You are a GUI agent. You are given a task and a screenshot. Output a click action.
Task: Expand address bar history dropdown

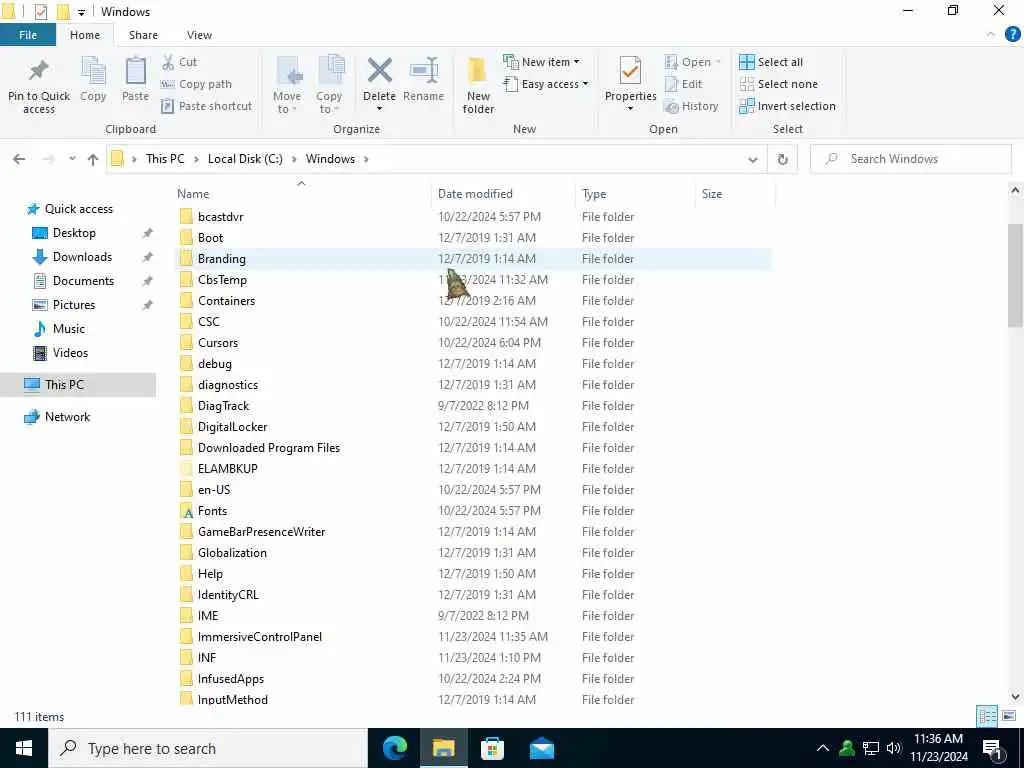tap(752, 159)
